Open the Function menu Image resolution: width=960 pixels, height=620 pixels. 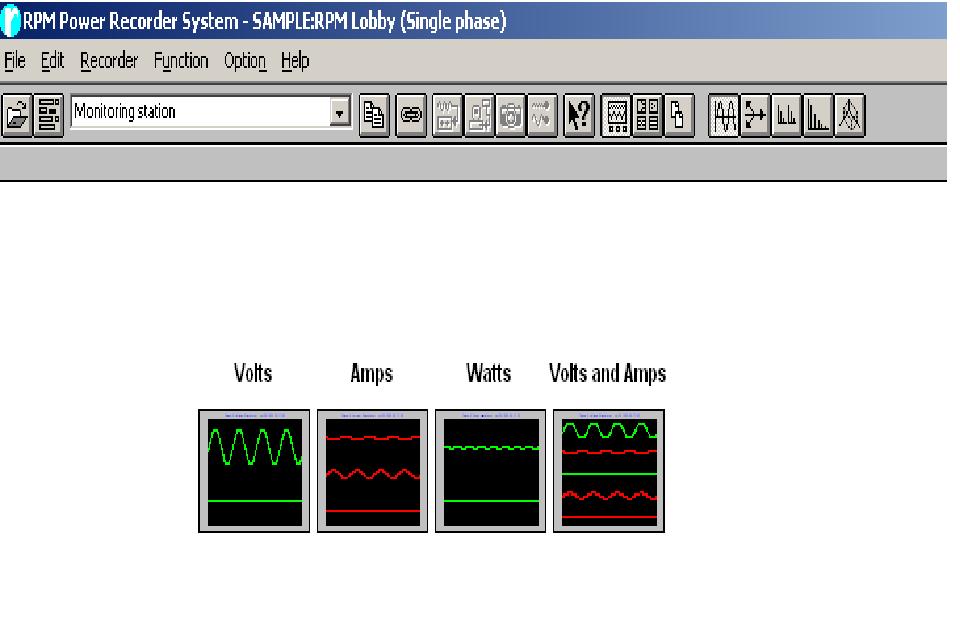pos(181,61)
